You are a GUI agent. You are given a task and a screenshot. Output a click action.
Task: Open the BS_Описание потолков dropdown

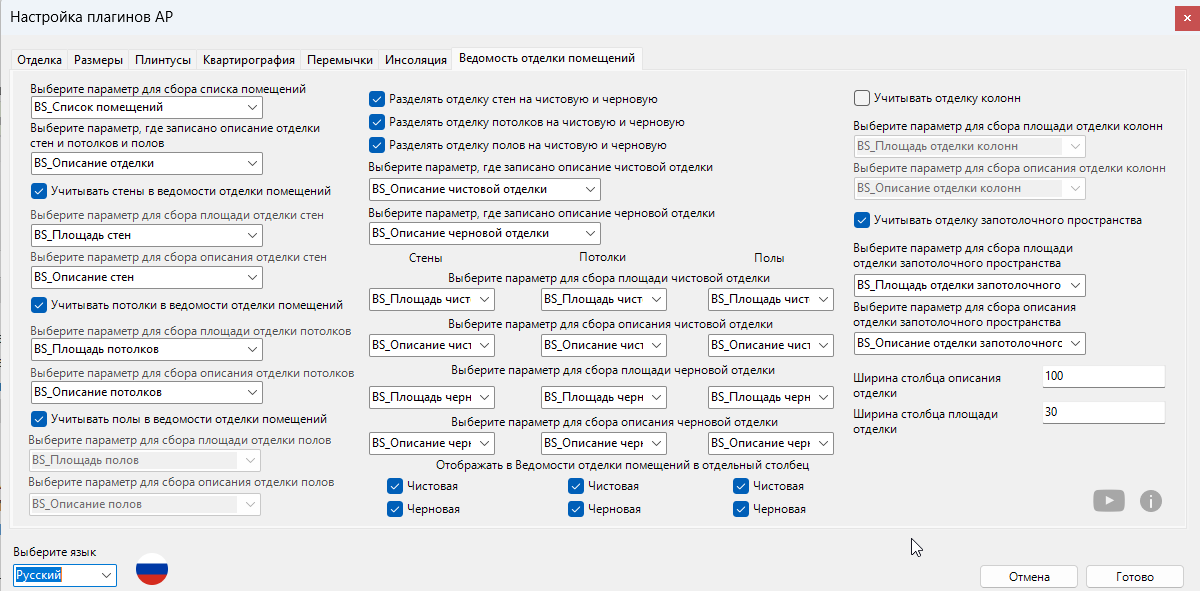(x=146, y=392)
